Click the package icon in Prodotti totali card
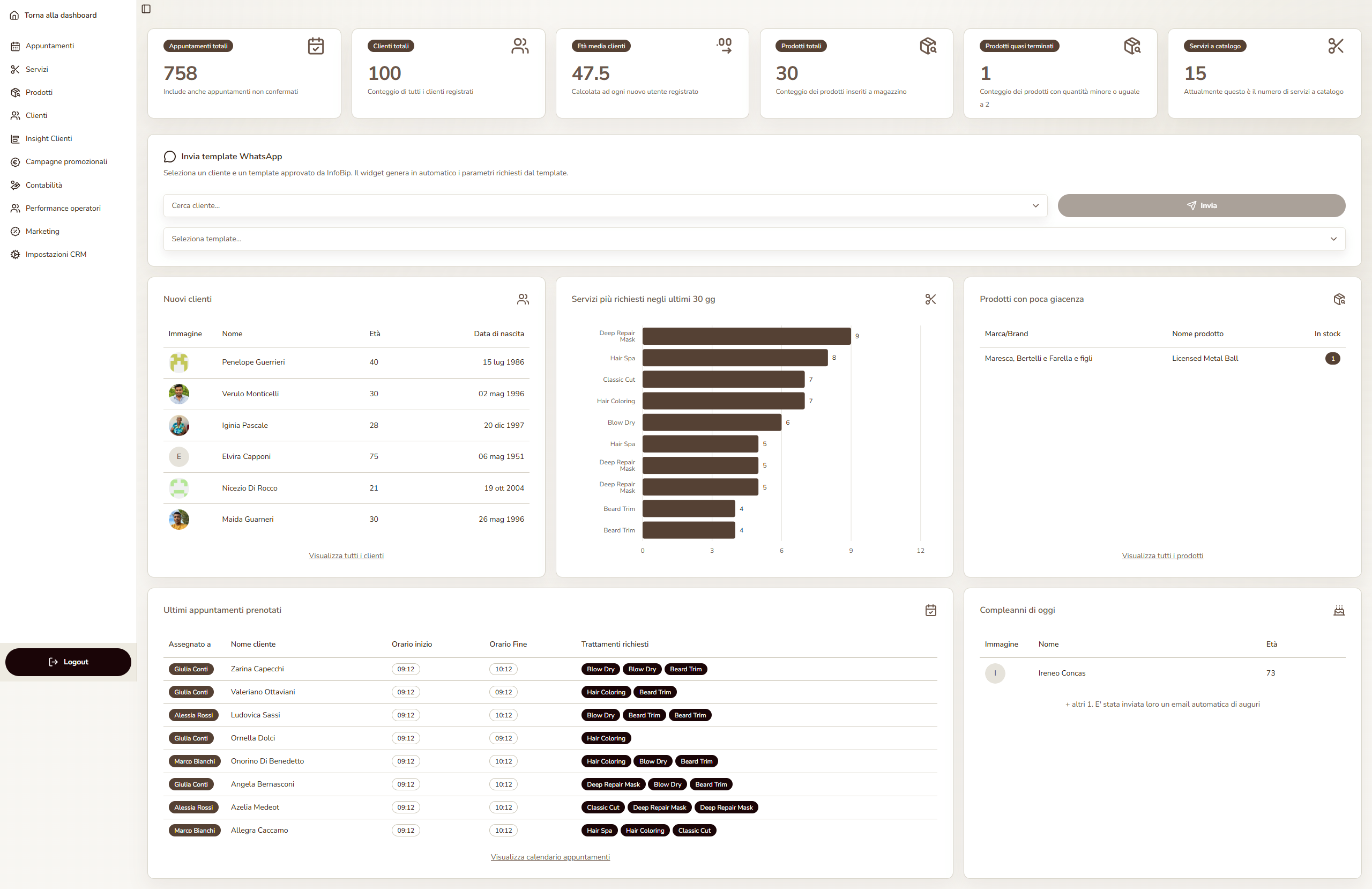 pyautogui.click(x=928, y=46)
